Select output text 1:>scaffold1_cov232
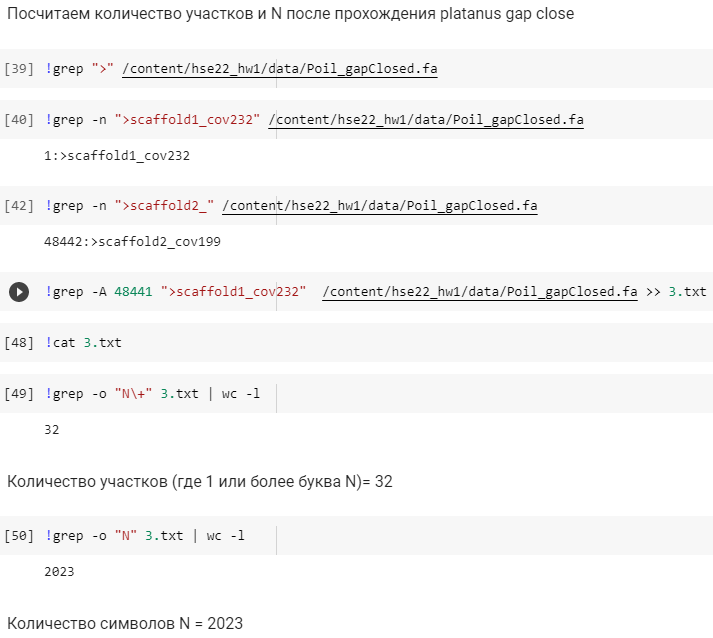The height and width of the screenshot is (638, 713). (x=117, y=156)
